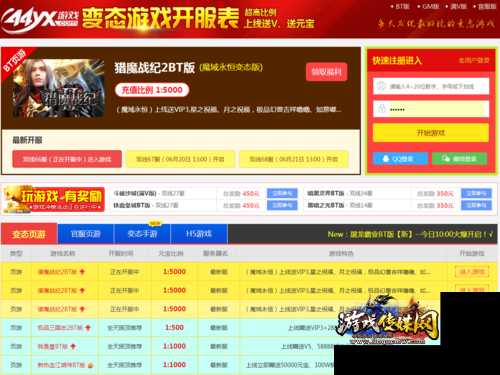The width and height of the screenshot is (500, 375).
Task: Click the 老用户登录 link
Action: click(x=474, y=60)
